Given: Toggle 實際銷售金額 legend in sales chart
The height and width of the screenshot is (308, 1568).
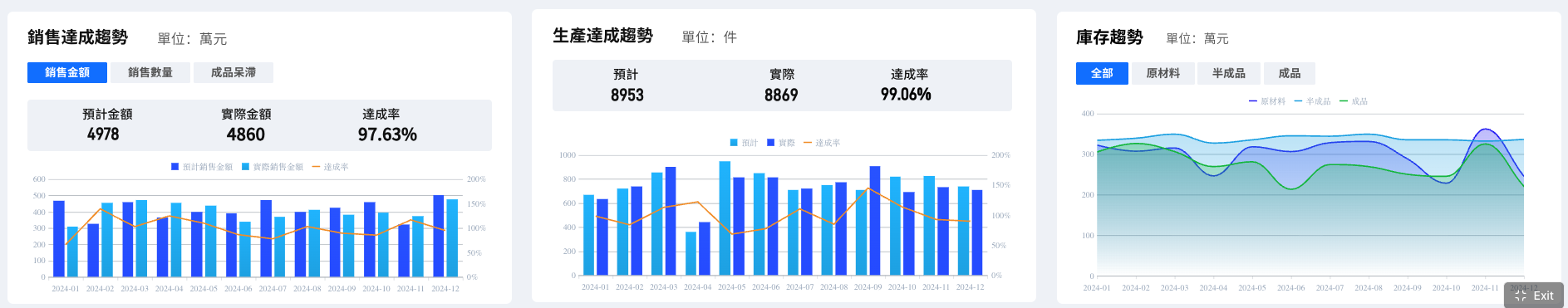Looking at the screenshot, I should 273,167.
